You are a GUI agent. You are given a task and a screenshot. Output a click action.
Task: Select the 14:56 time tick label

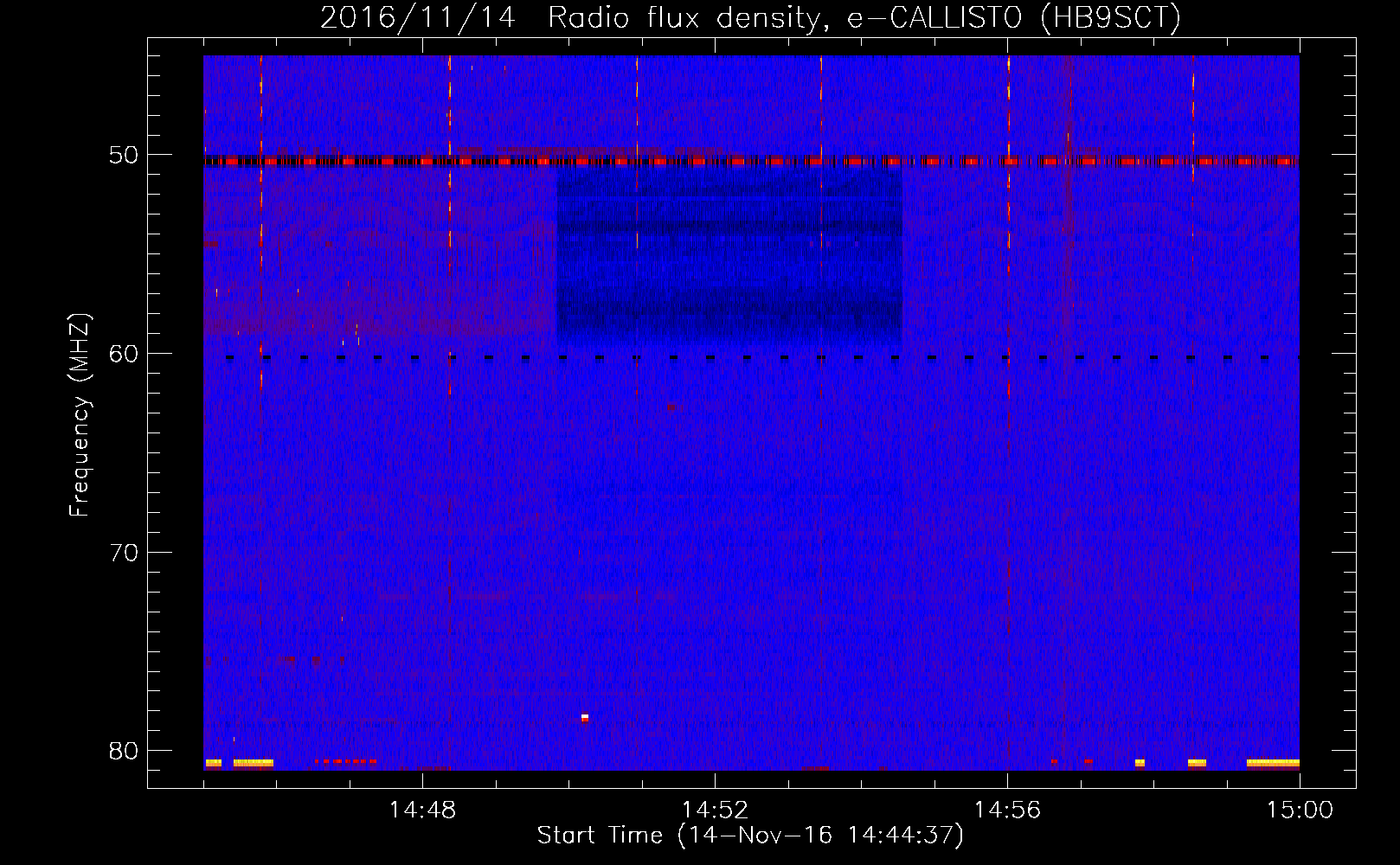click(x=1008, y=811)
